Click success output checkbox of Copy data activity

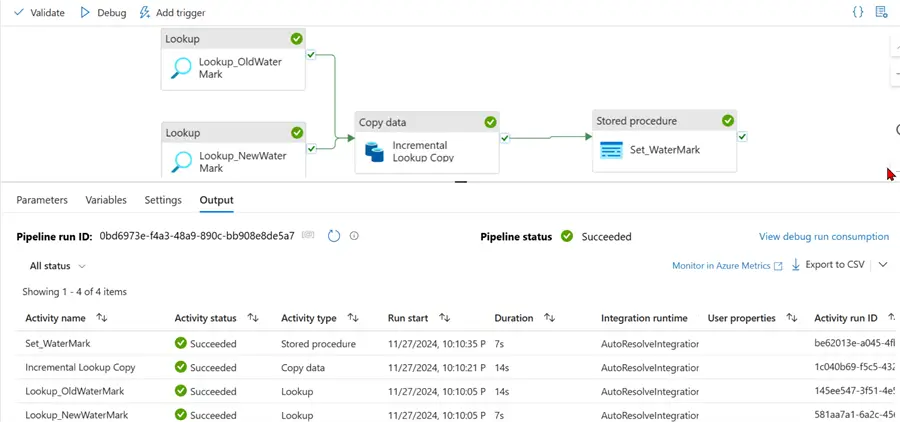[x=505, y=138]
